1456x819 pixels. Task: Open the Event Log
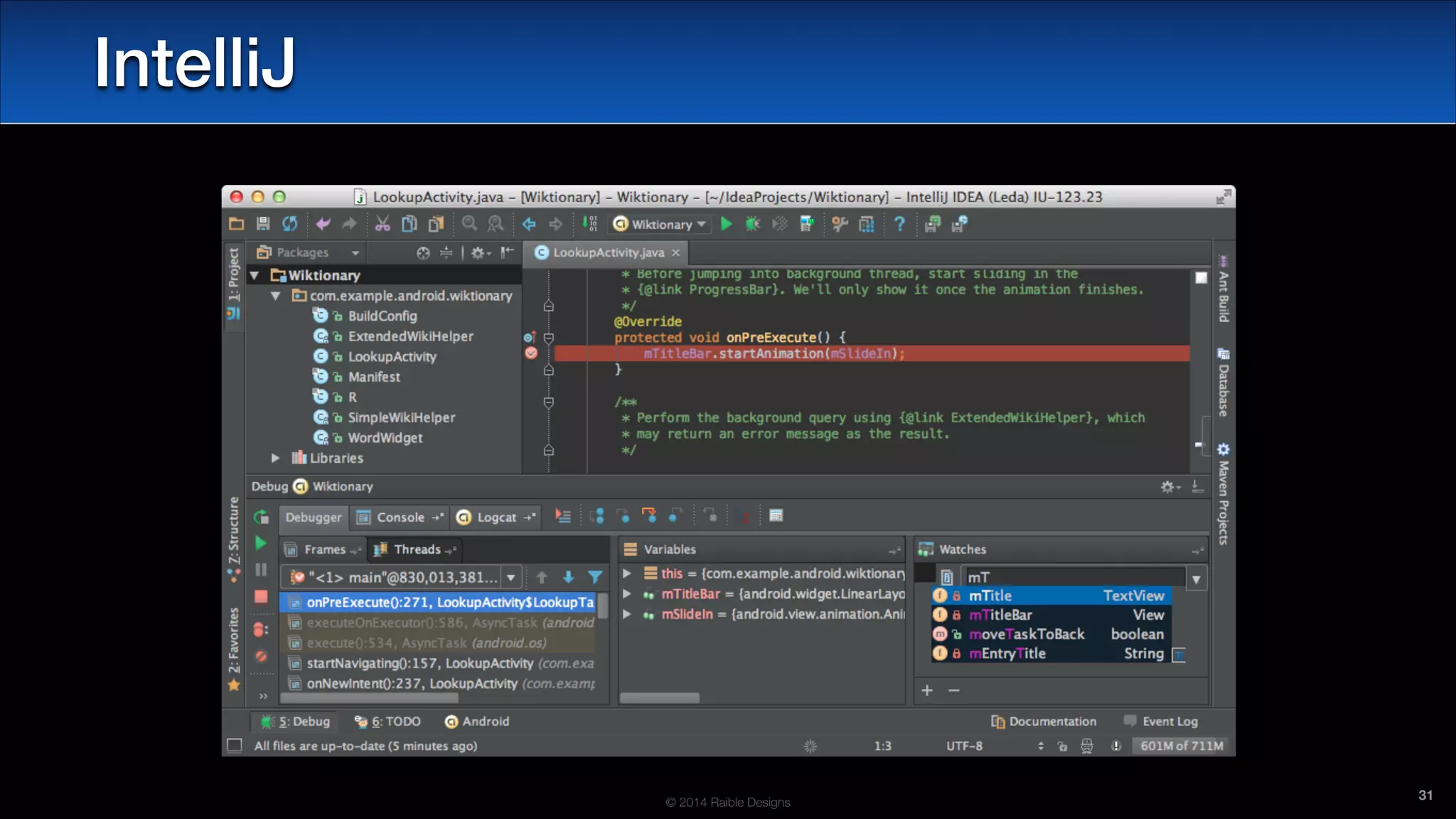click(x=1161, y=722)
